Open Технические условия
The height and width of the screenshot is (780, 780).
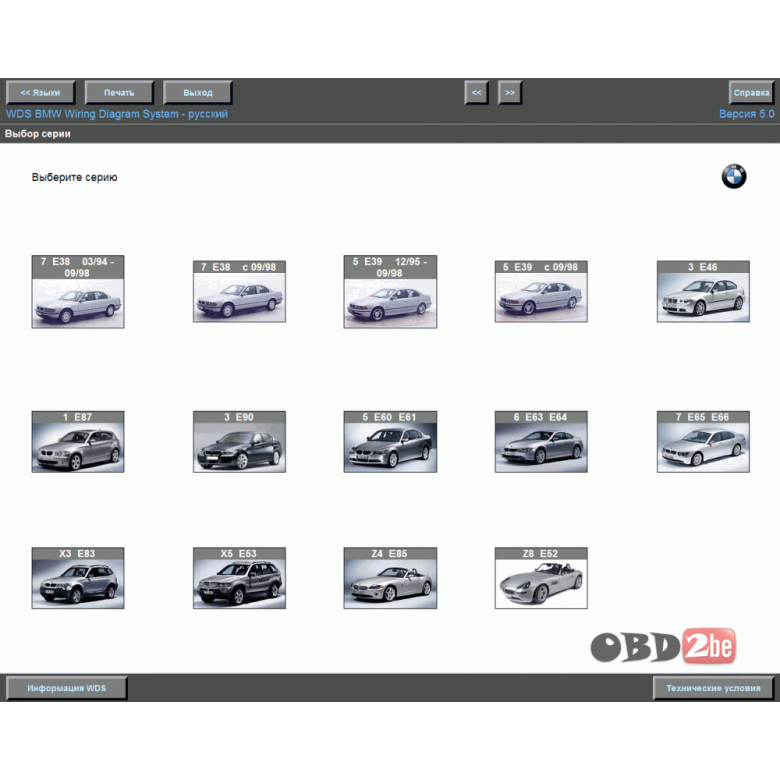pyautogui.click(x=713, y=688)
